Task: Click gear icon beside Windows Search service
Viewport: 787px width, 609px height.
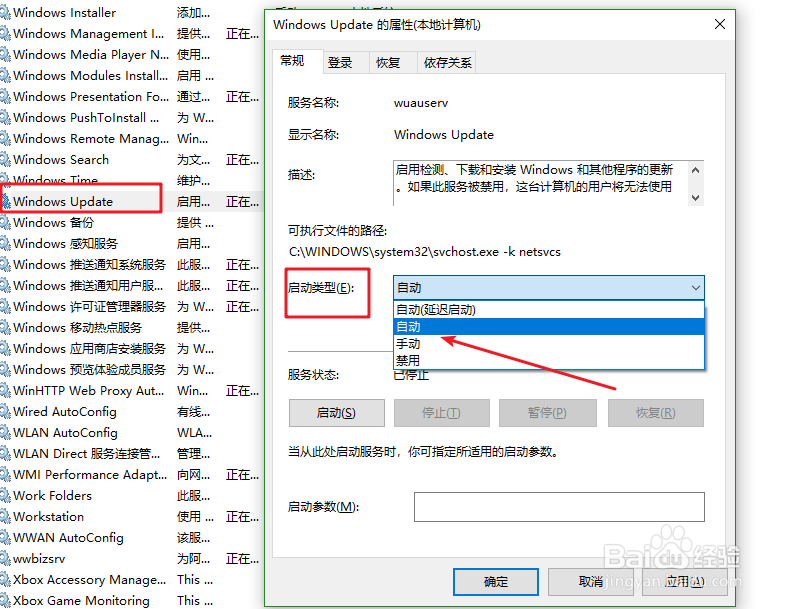Action: [x=6, y=160]
